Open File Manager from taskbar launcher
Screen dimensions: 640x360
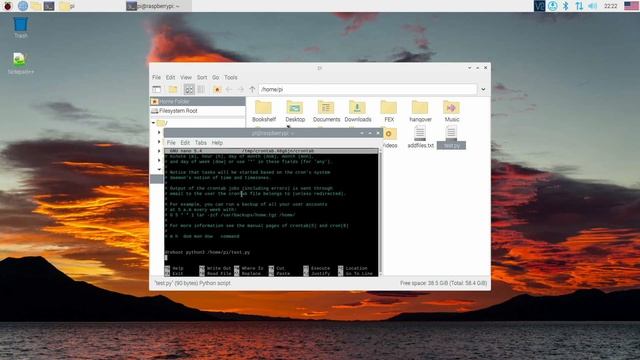coord(36,6)
